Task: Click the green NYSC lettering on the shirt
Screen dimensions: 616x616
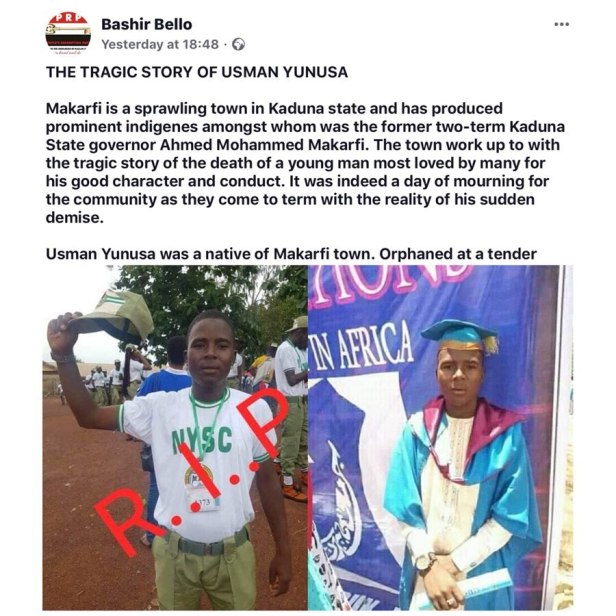Action: click(x=202, y=440)
